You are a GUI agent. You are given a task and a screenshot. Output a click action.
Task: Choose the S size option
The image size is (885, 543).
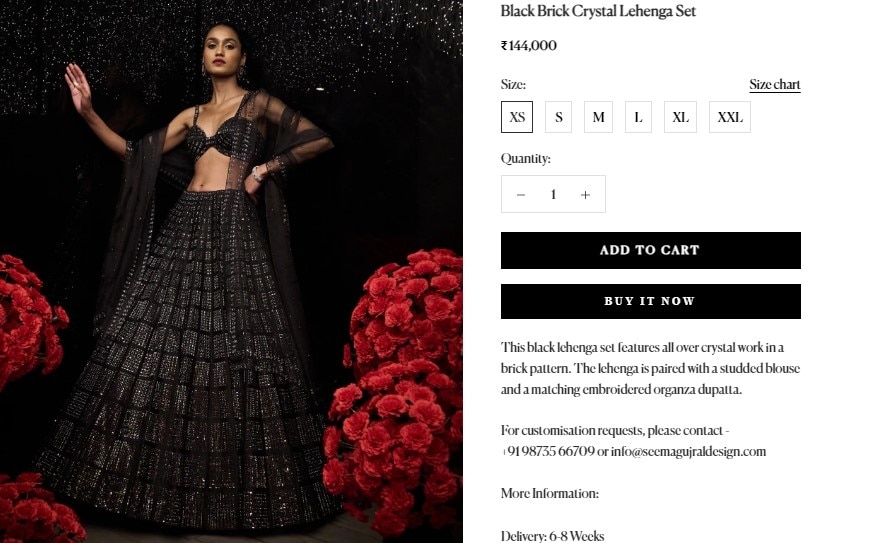[558, 117]
